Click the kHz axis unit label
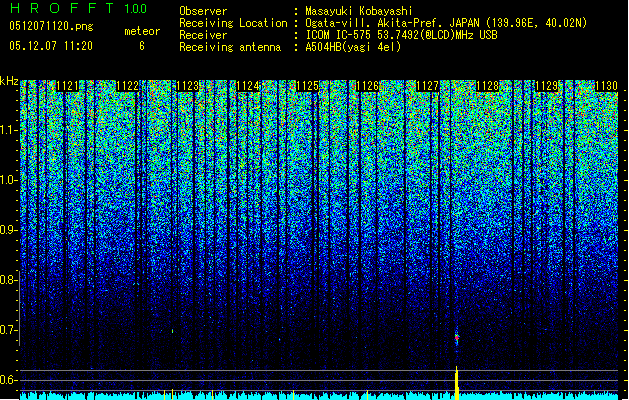The height and width of the screenshot is (400, 629). pyautogui.click(x=9, y=81)
